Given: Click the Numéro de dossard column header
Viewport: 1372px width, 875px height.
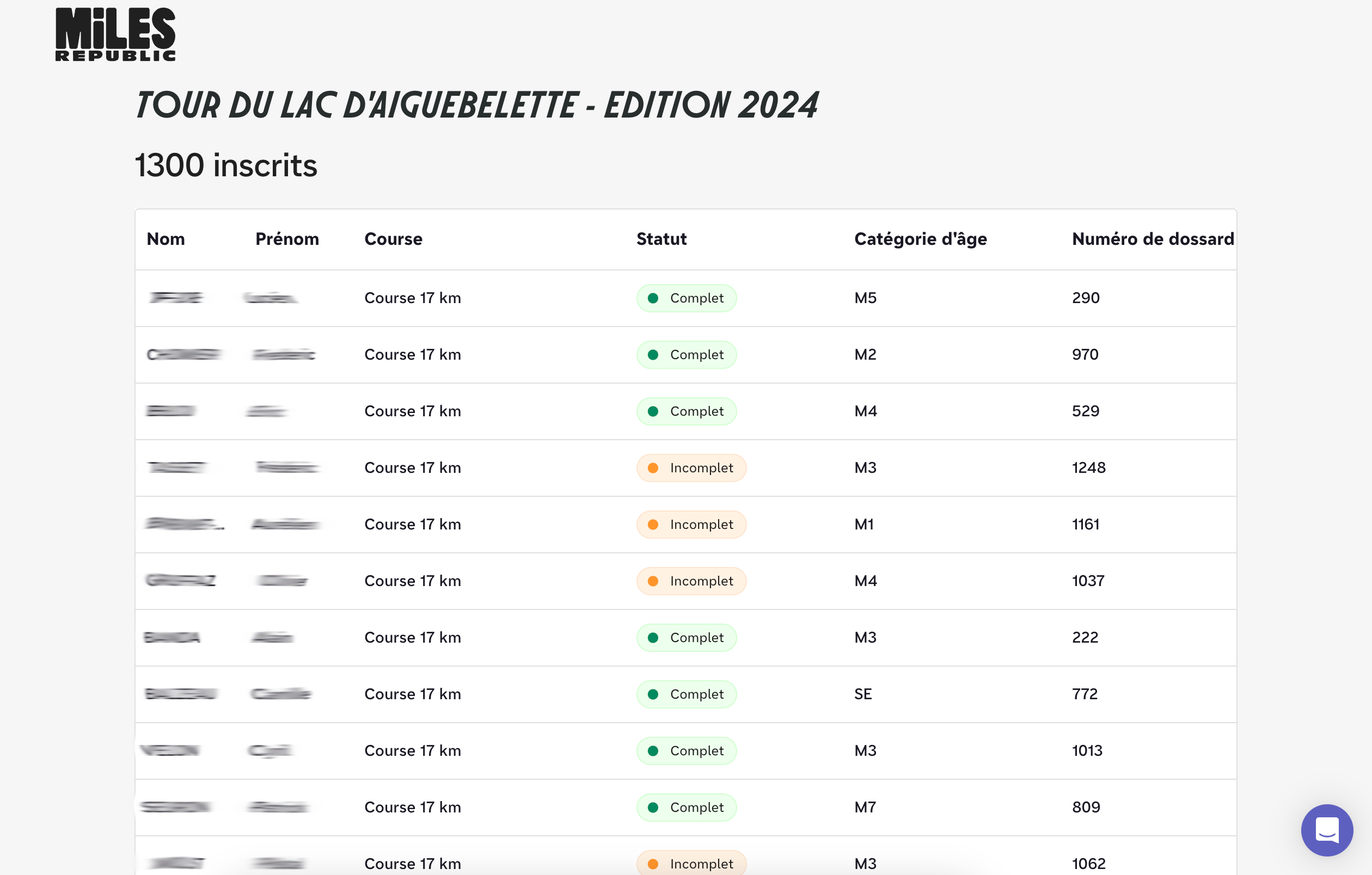Looking at the screenshot, I should [x=1153, y=238].
